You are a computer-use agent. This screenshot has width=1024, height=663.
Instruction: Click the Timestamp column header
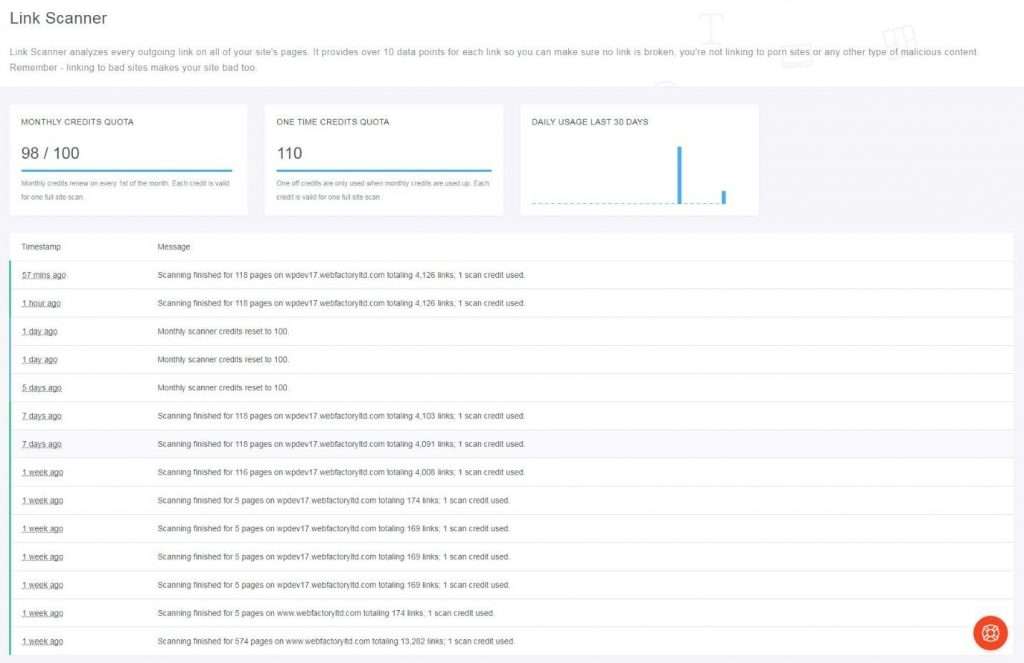(x=41, y=247)
